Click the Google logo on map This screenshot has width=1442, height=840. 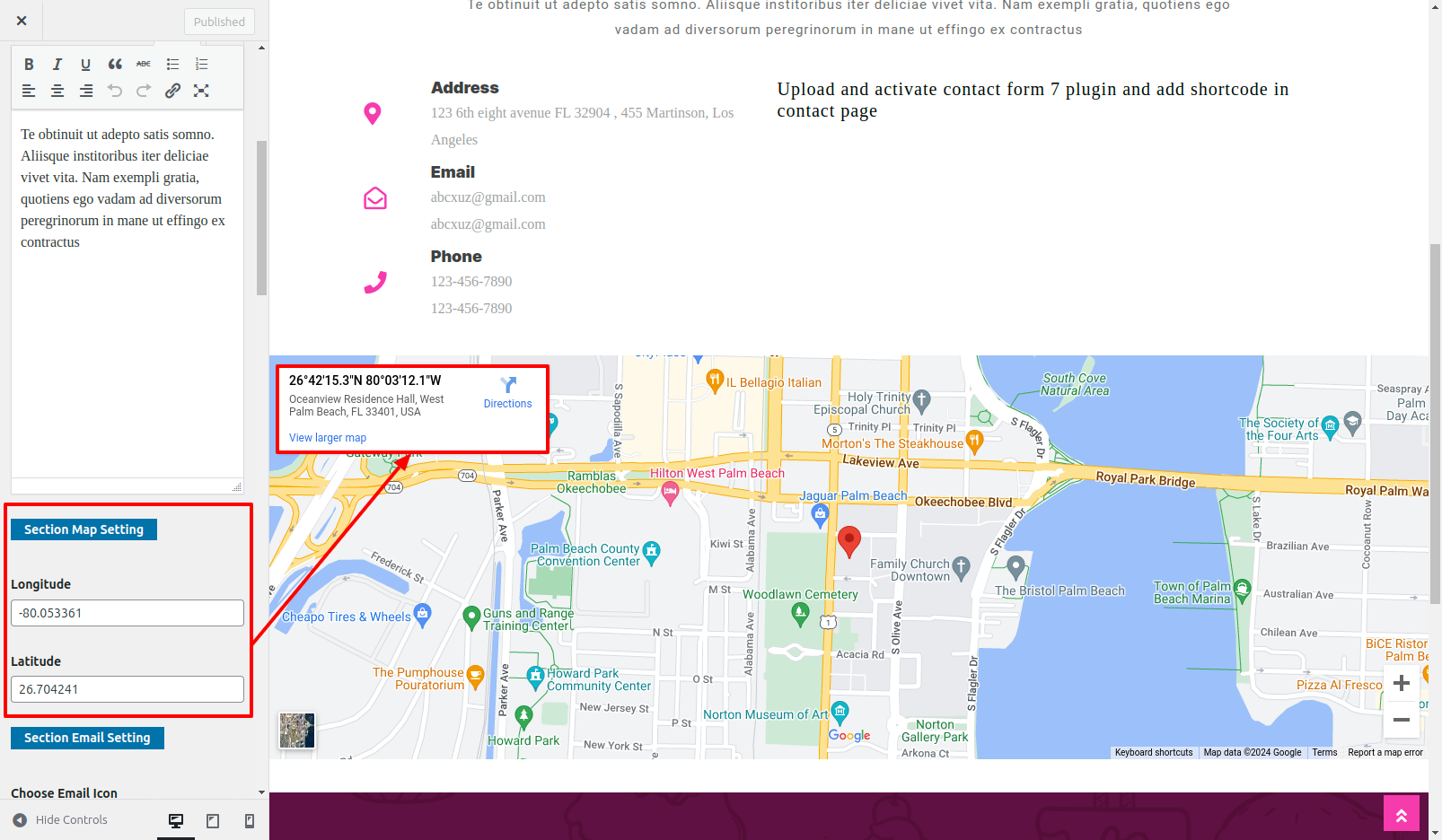849,735
